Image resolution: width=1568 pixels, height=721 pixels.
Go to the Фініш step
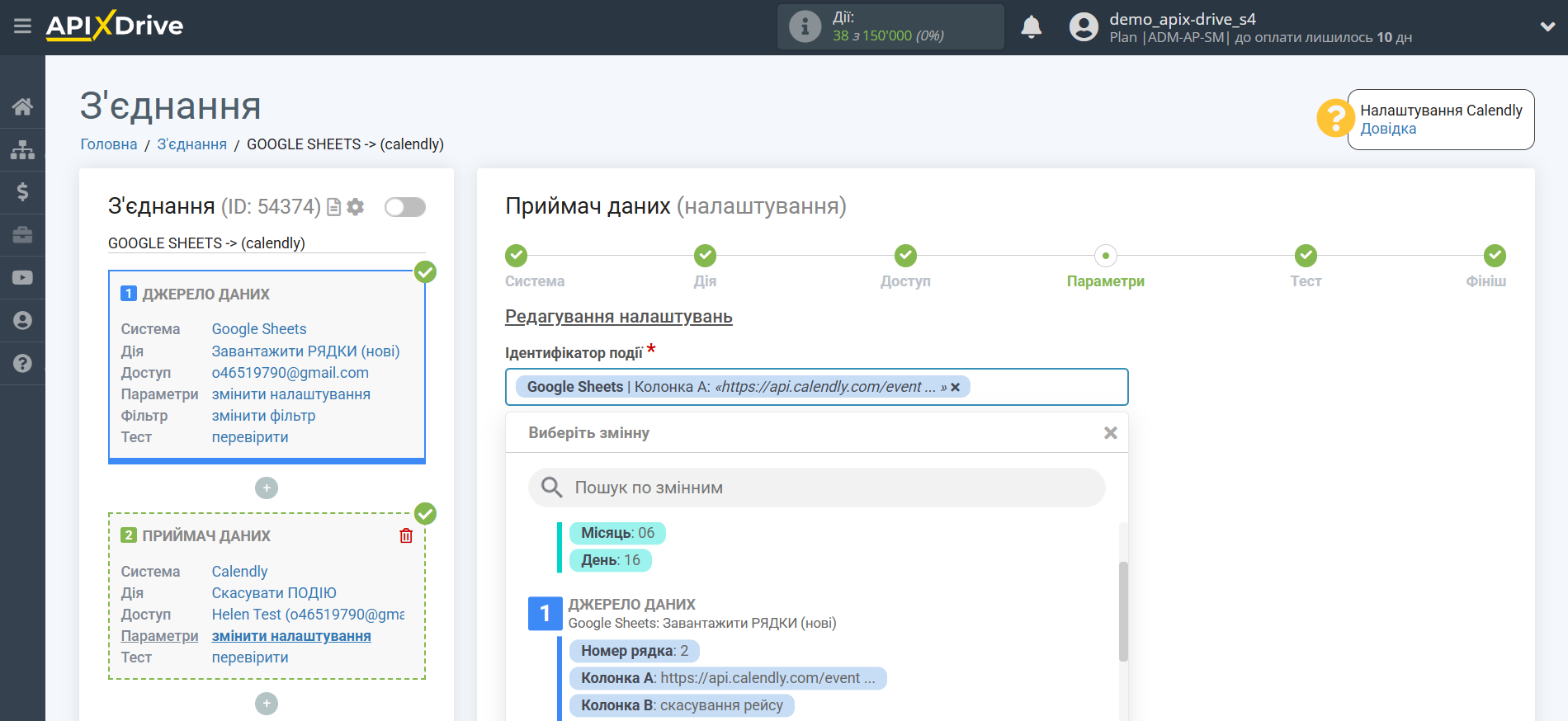click(x=1495, y=256)
